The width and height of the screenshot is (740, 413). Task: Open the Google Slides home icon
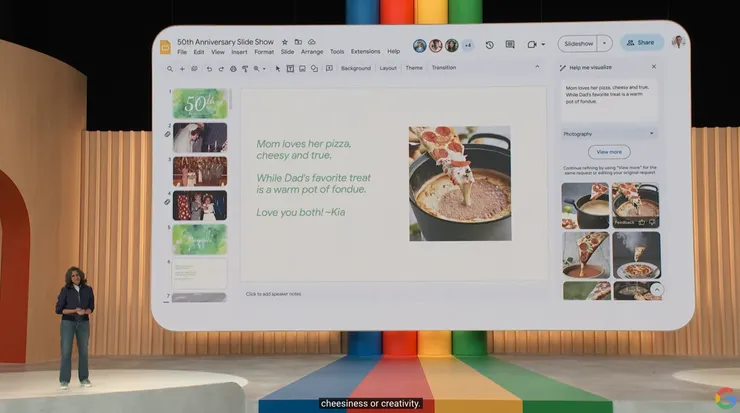pyautogui.click(x=165, y=47)
